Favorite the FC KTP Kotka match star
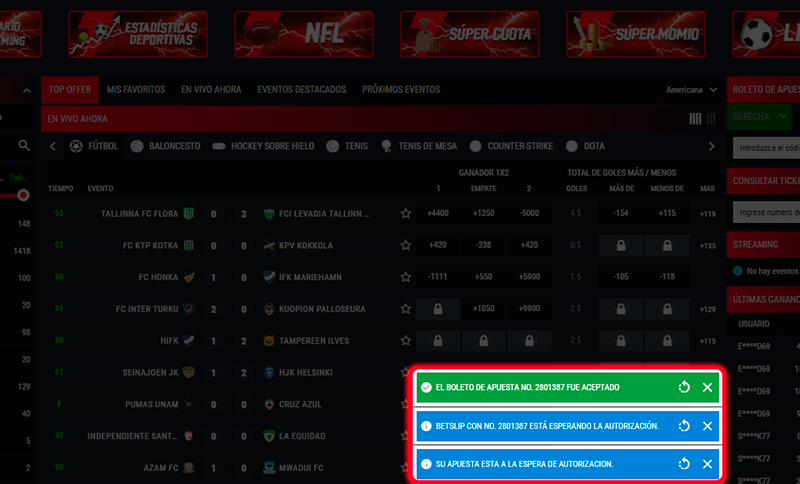This screenshot has width=800, height=484. point(406,245)
